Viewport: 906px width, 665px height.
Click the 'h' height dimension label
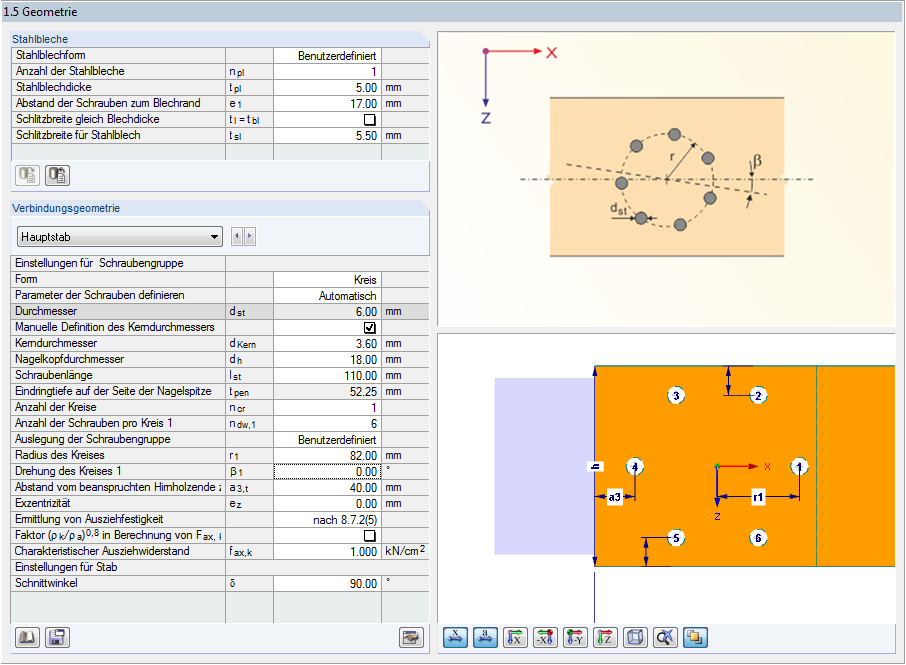pyautogui.click(x=595, y=467)
